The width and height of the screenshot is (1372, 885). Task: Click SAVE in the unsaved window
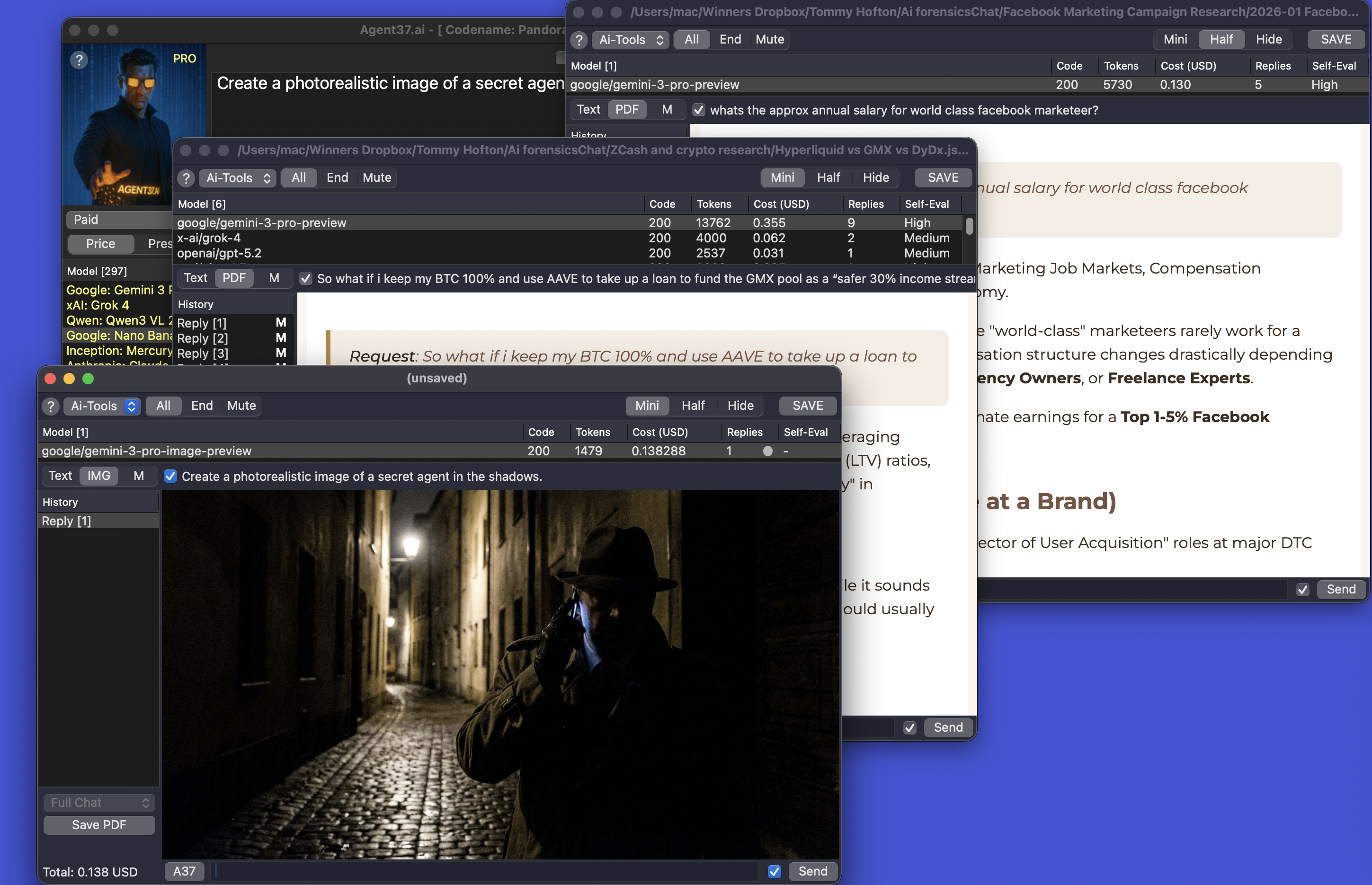(x=807, y=406)
